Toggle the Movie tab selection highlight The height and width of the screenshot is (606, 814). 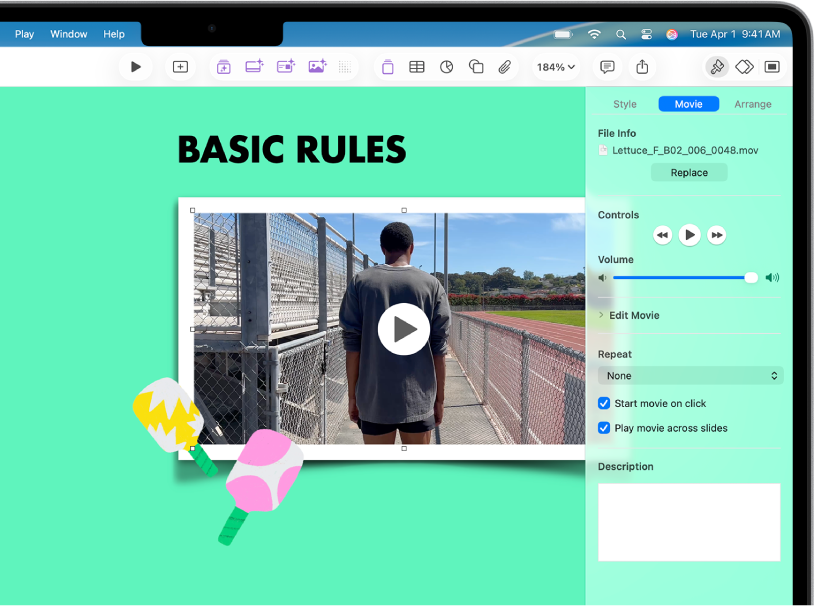pyautogui.click(x=689, y=103)
